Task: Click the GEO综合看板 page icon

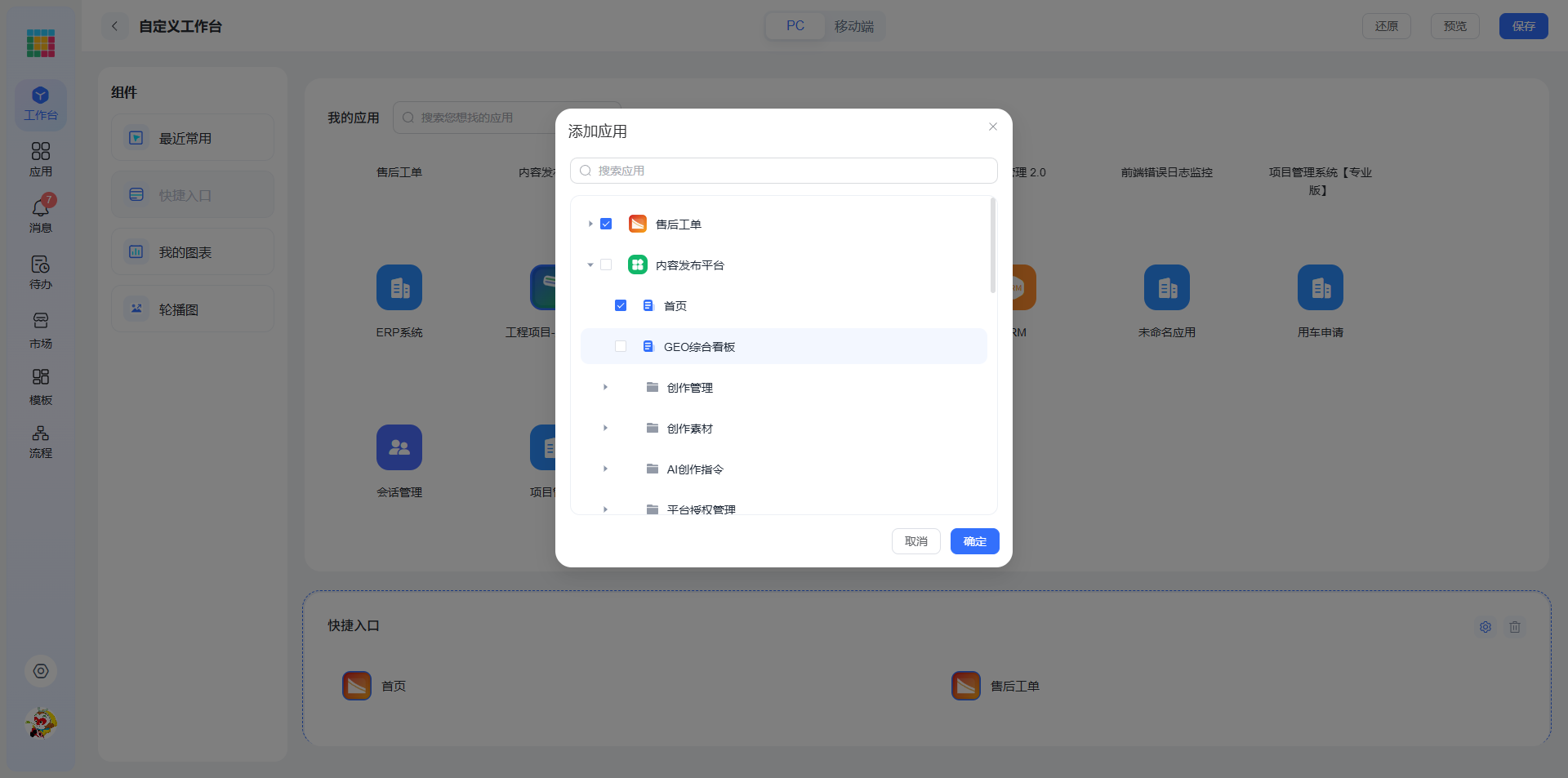Action: tap(648, 346)
